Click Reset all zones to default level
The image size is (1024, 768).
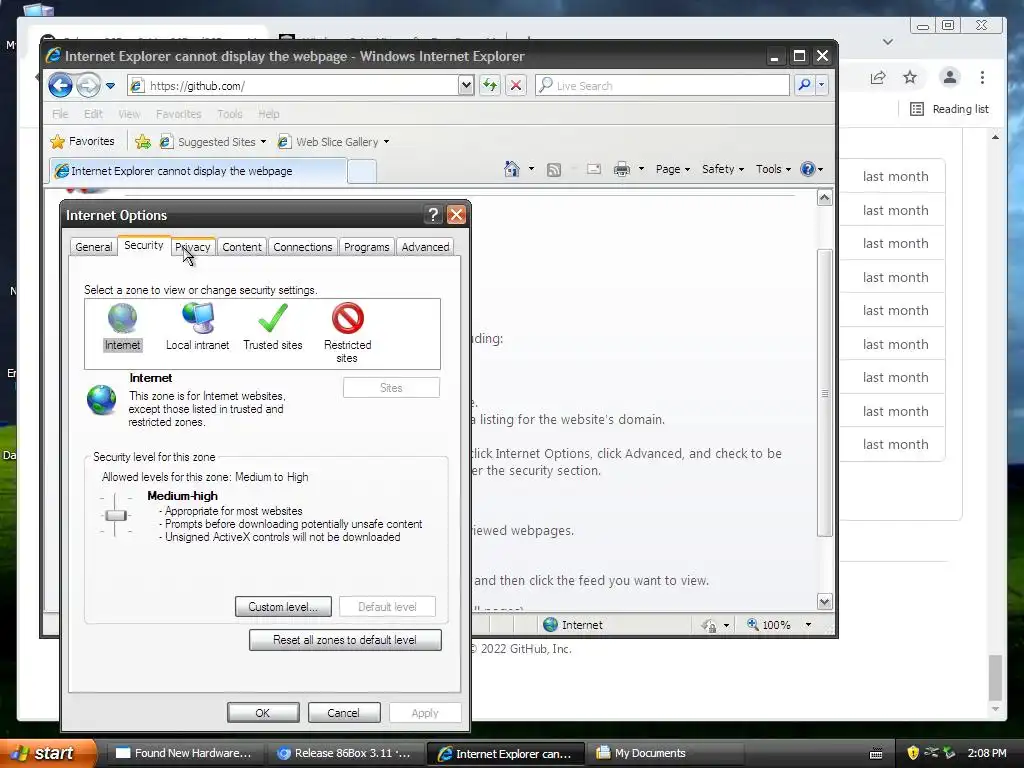(345, 640)
